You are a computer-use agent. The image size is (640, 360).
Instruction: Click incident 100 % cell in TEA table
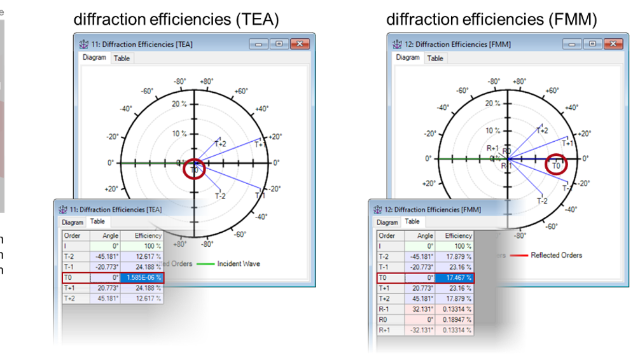coord(142,246)
